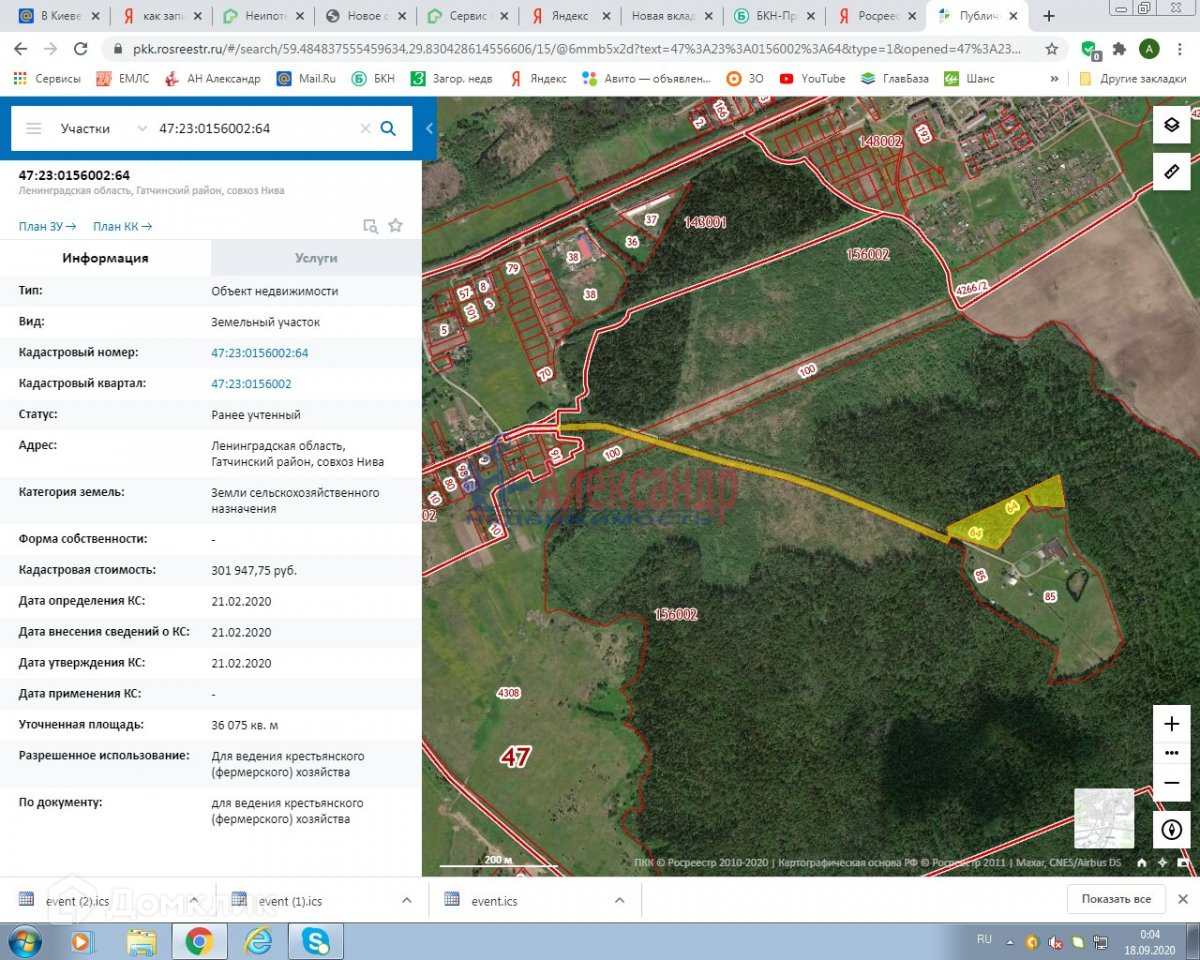Open options arrow for event (2).ics download
Screen dimensions: 1200x960
click(x=195, y=900)
